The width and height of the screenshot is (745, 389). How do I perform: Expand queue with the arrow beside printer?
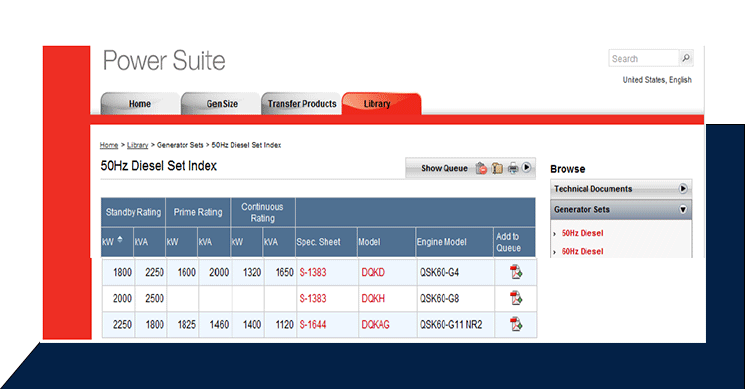526,167
